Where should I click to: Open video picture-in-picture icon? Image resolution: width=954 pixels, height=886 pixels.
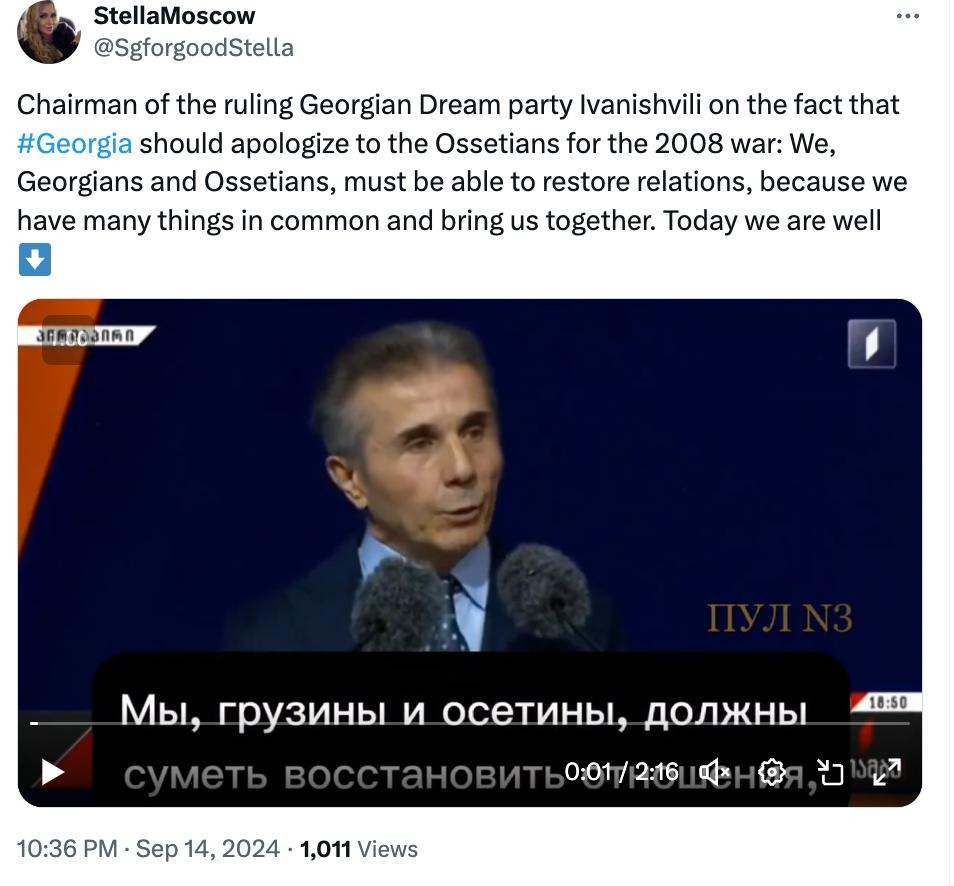click(830, 772)
